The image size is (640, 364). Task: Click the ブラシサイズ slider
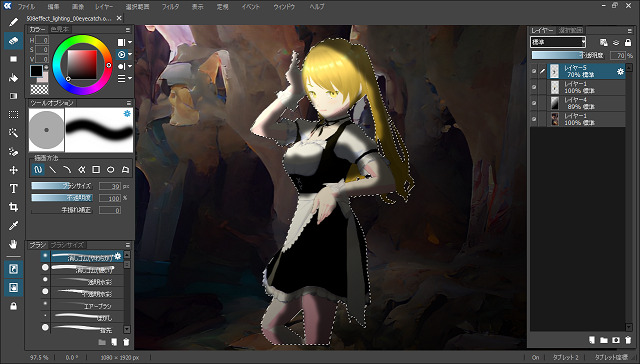62,186
